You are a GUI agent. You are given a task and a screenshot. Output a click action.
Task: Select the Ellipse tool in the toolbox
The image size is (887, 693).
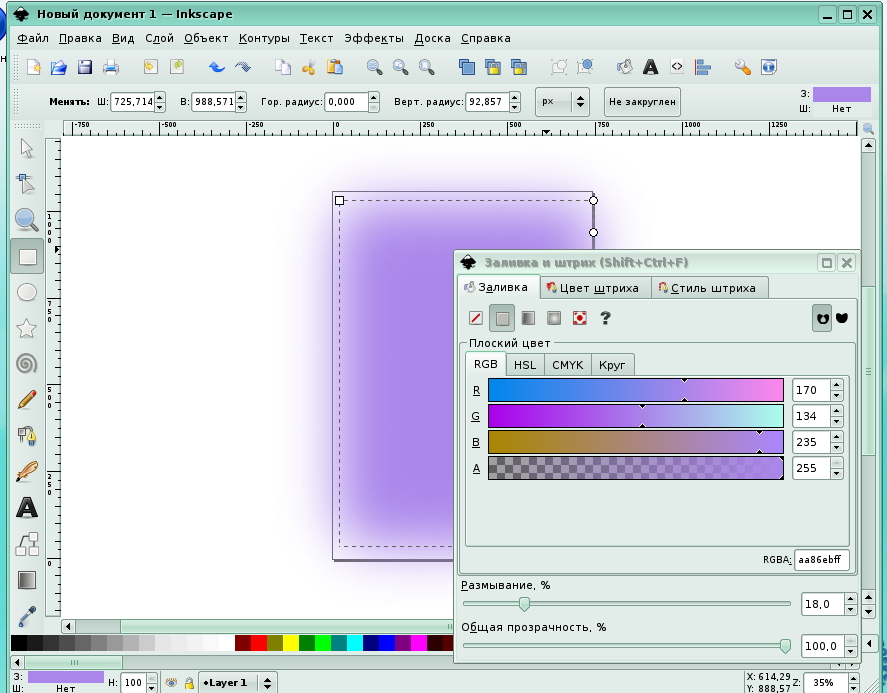(x=27, y=292)
